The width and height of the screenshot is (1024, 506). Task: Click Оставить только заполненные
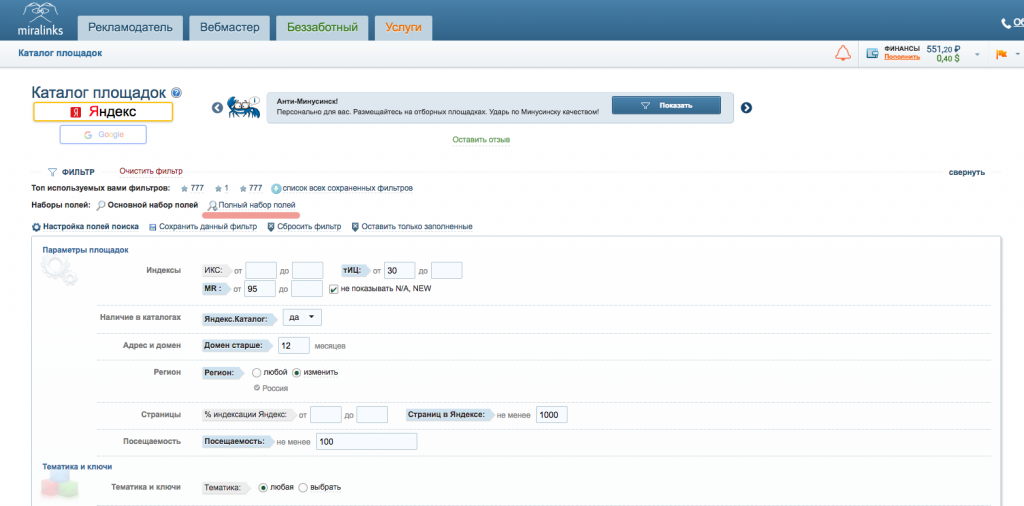tap(411, 227)
